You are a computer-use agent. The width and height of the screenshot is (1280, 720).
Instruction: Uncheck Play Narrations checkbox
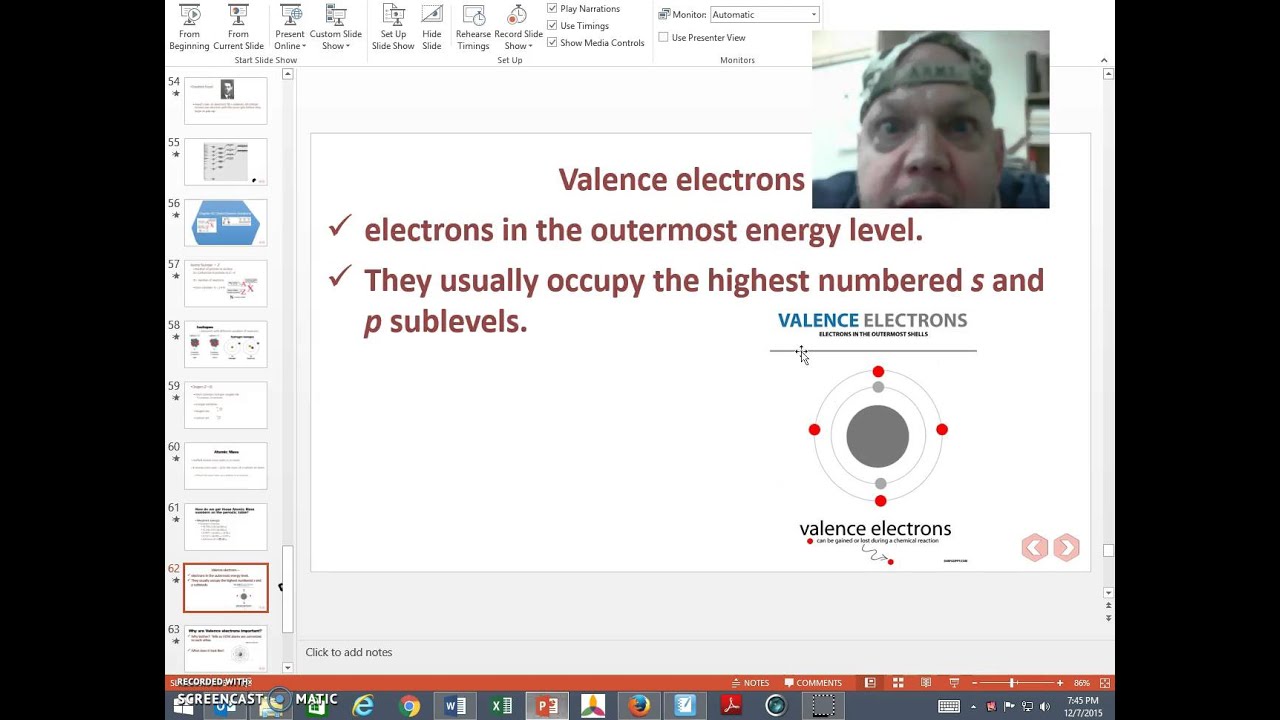click(552, 9)
